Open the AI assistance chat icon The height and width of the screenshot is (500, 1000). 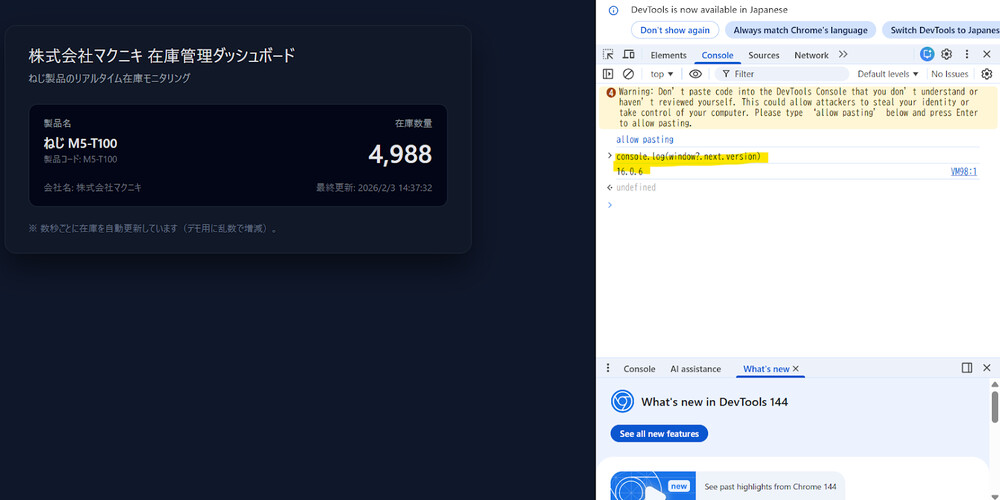(x=927, y=54)
